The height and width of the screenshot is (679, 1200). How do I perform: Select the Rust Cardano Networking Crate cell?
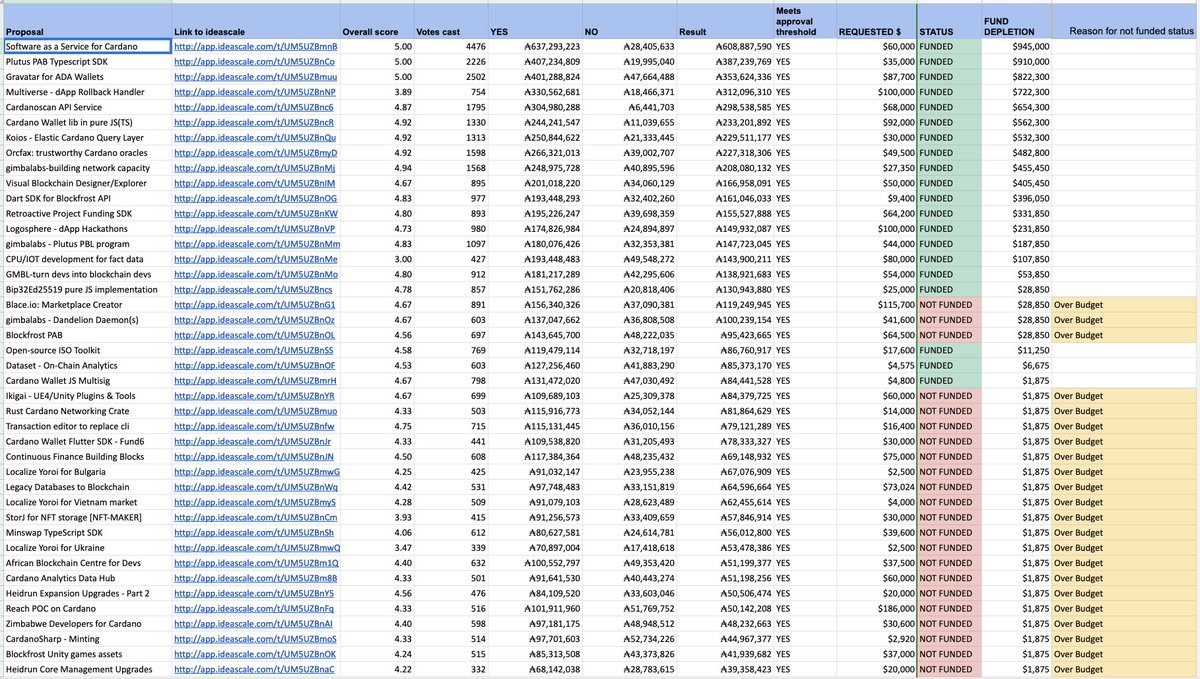tap(85, 411)
